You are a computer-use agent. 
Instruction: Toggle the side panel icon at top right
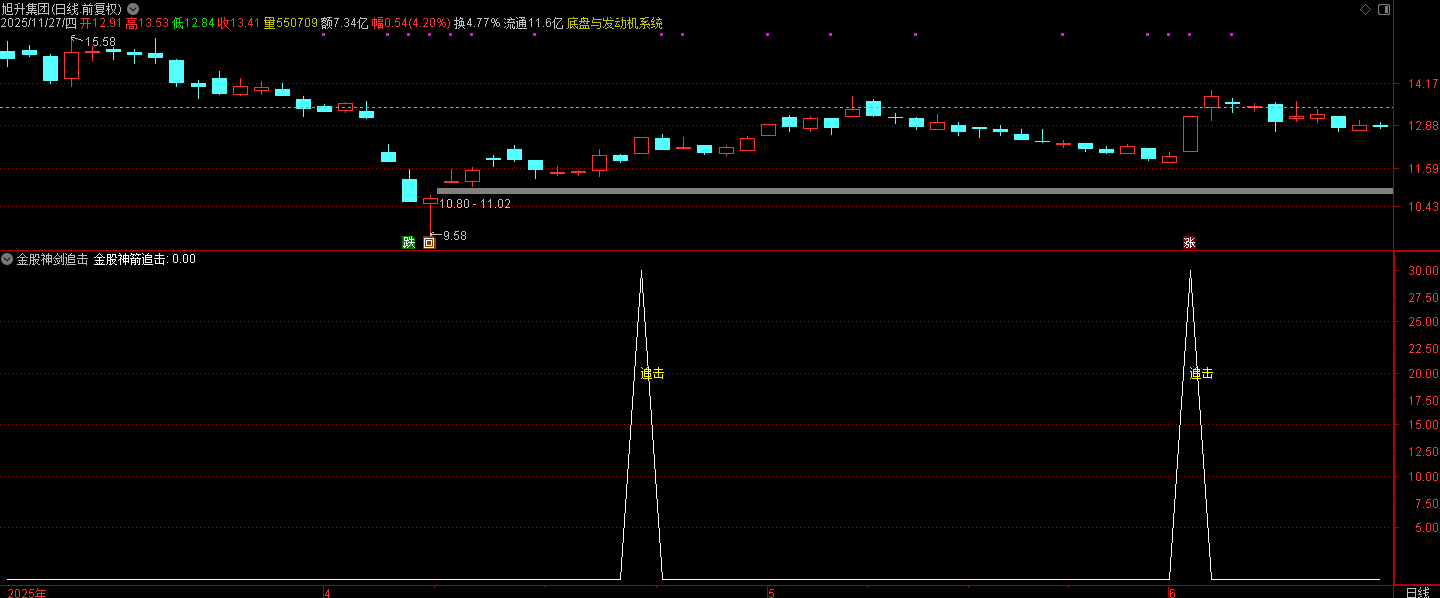[x=1383, y=8]
